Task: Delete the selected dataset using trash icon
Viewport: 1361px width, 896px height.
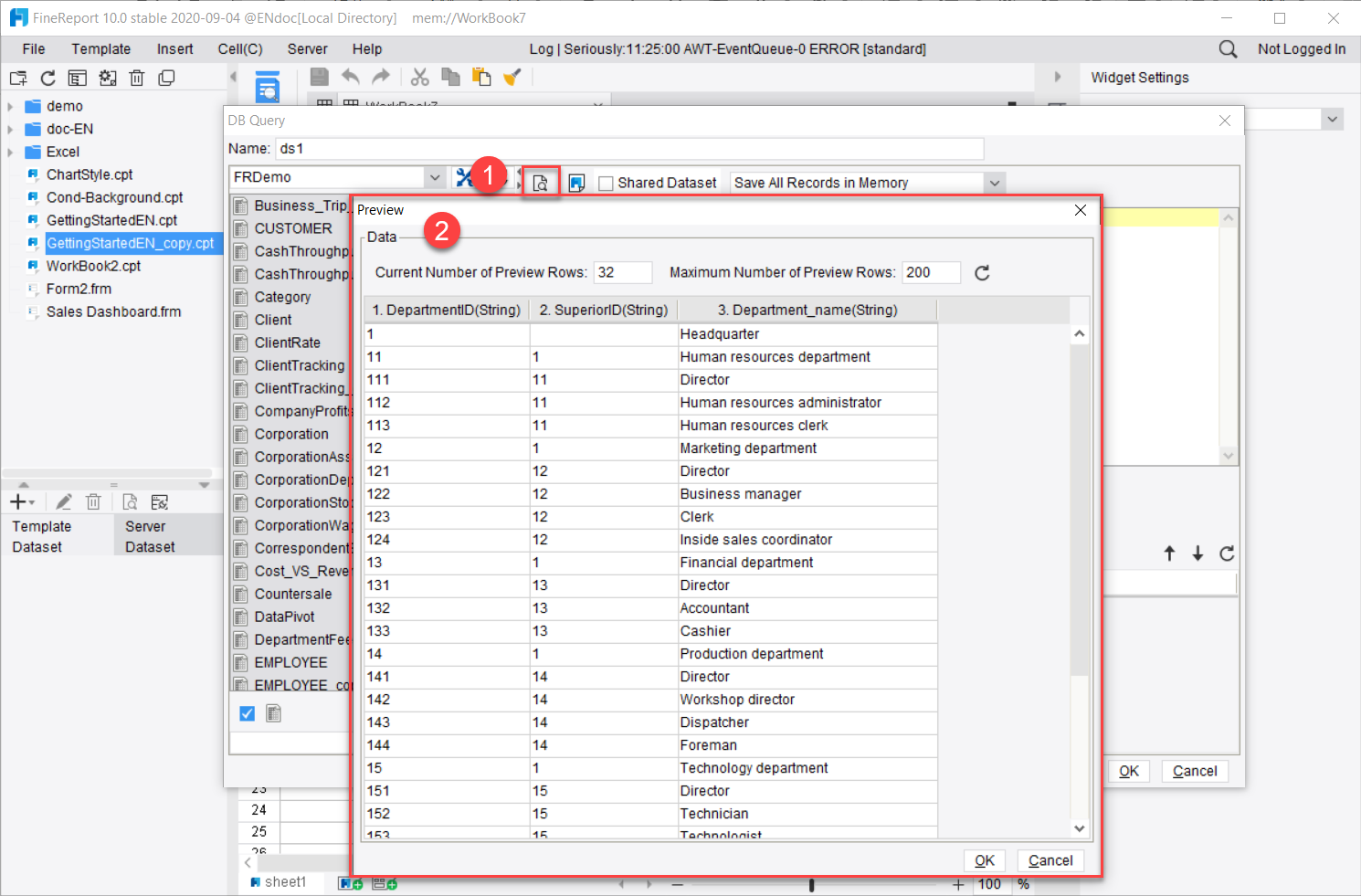Action: tap(93, 501)
